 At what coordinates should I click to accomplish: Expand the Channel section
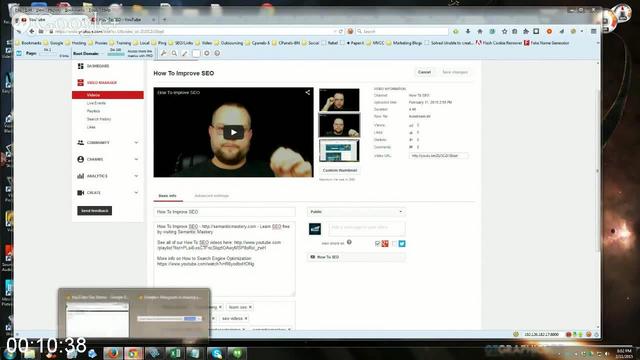point(136,159)
